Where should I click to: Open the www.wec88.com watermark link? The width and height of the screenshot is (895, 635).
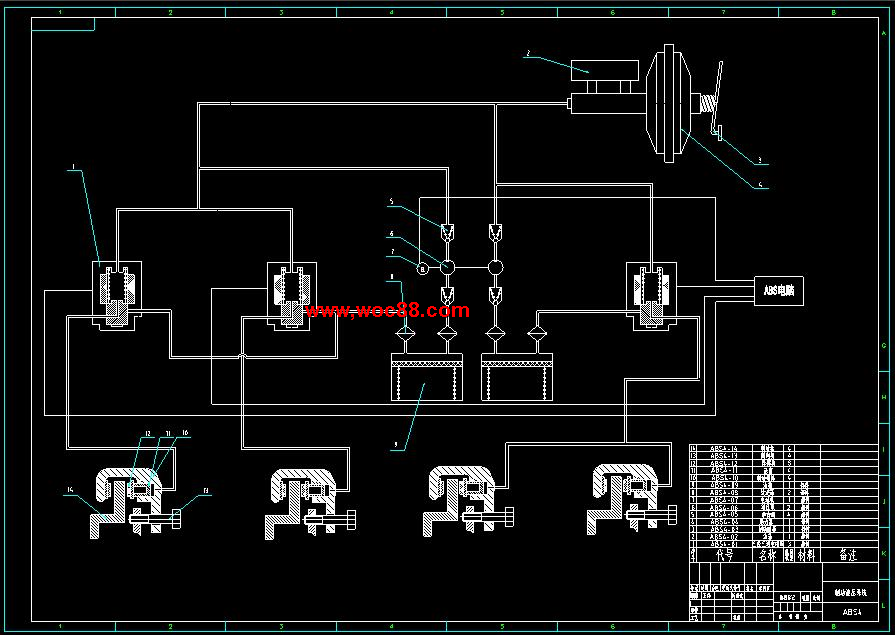click(x=386, y=312)
